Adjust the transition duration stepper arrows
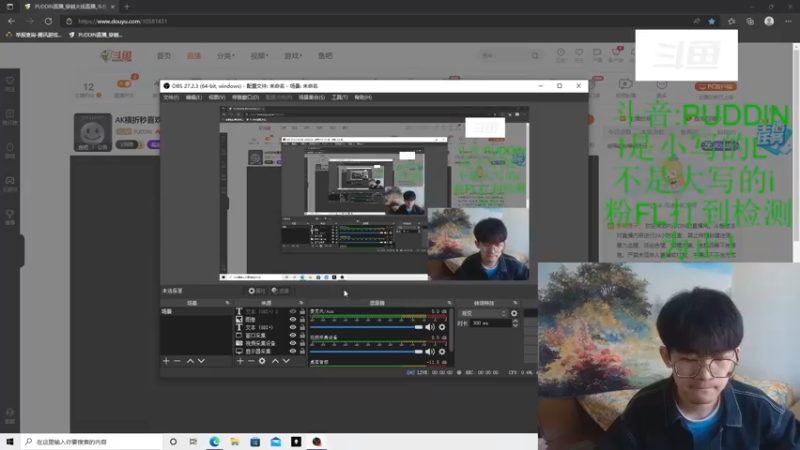The width and height of the screenshot is (800, 450). [515, 323]
